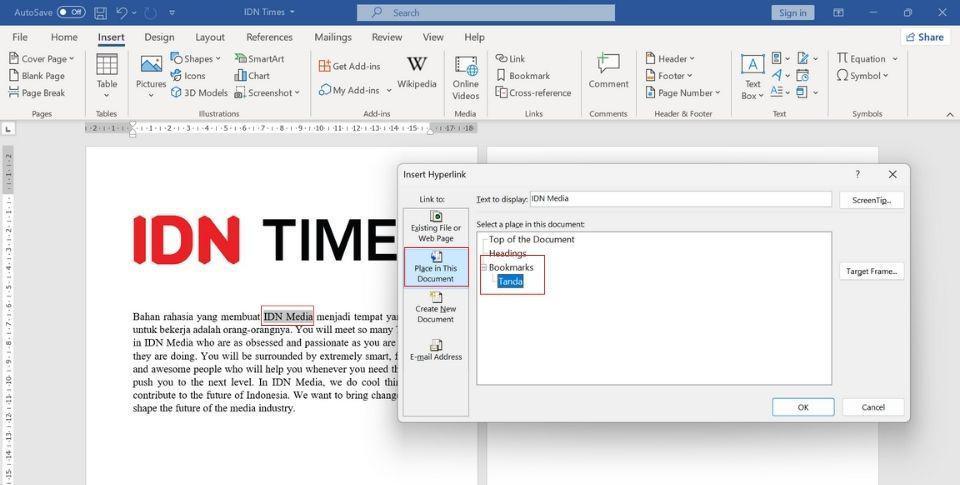The height and width of the screenshot is (485, 960).
Task: Click the Quick Parts icon
Action: coord(779,59)
